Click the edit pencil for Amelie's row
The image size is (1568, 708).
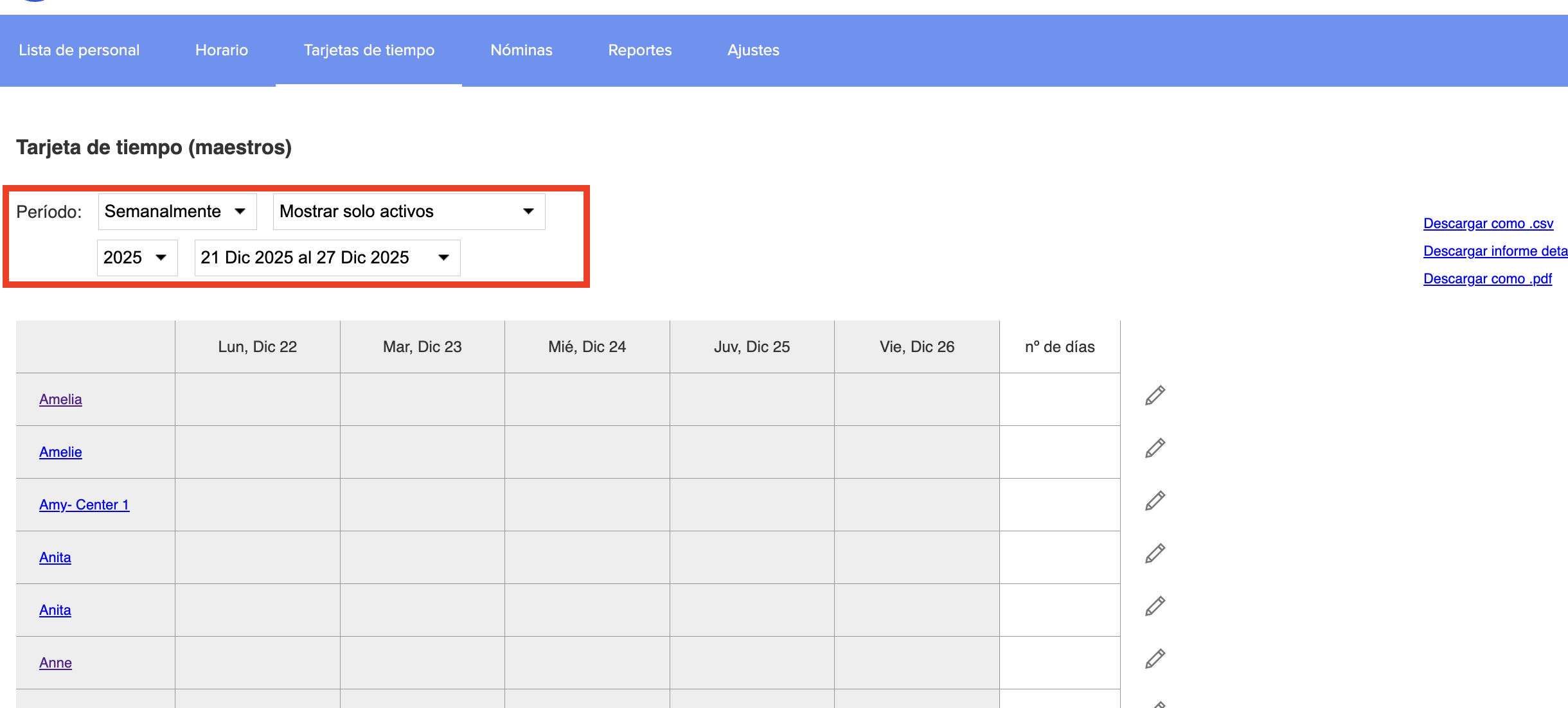point(1155,448)
